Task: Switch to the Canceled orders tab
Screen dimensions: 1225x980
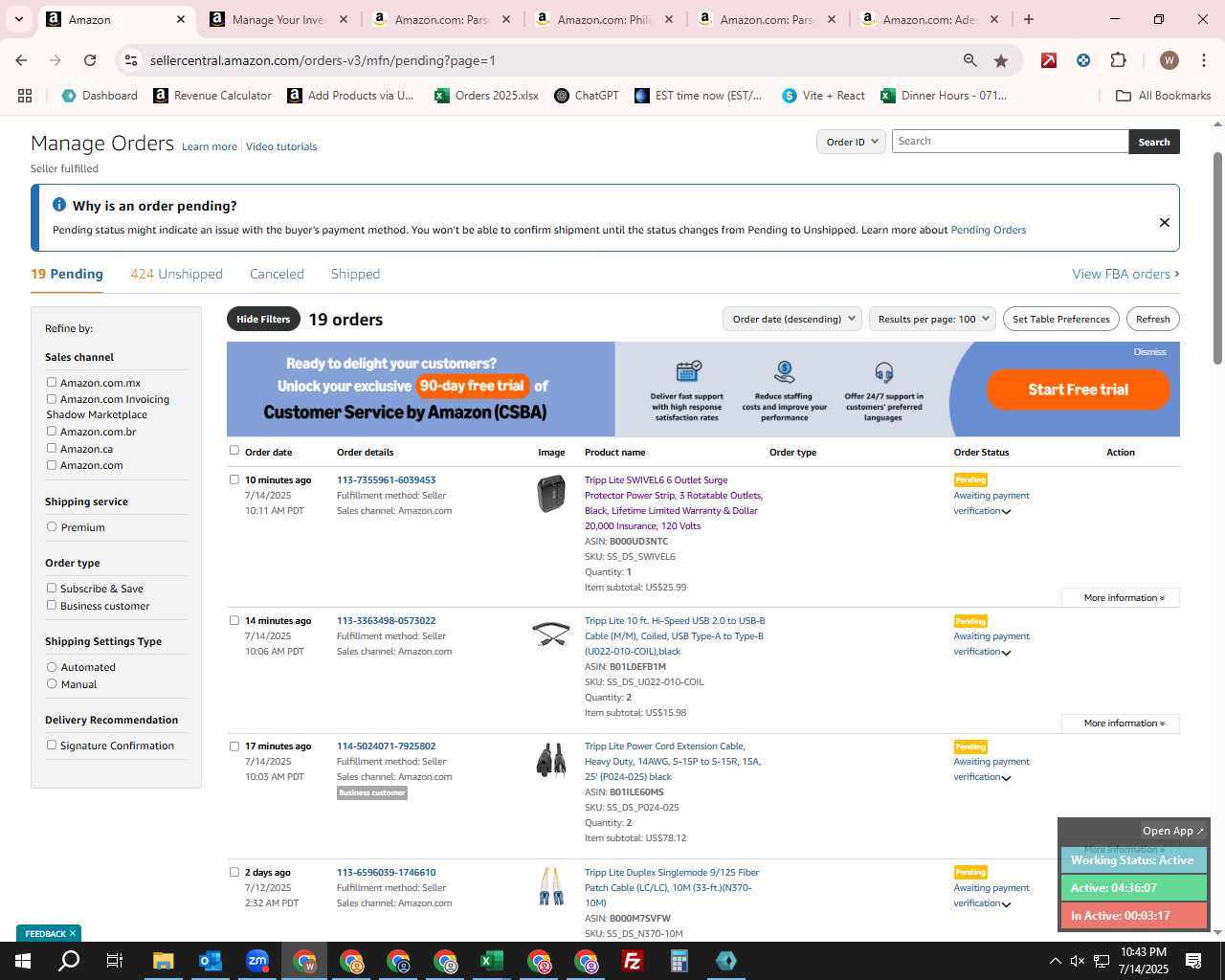Action: 277,274
